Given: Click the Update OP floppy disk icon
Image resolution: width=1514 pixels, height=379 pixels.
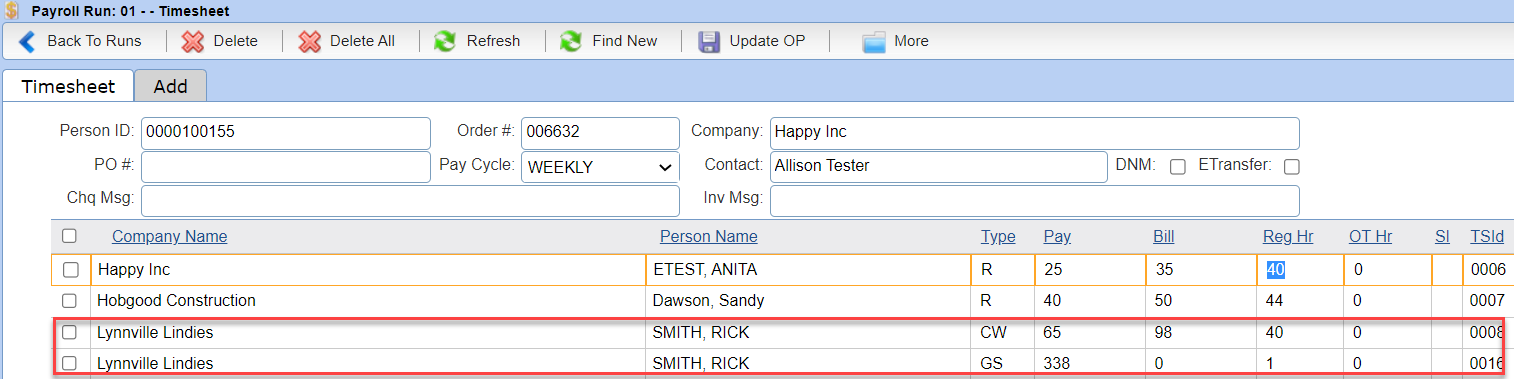Looking at the screenshot, I should (709, 41).
